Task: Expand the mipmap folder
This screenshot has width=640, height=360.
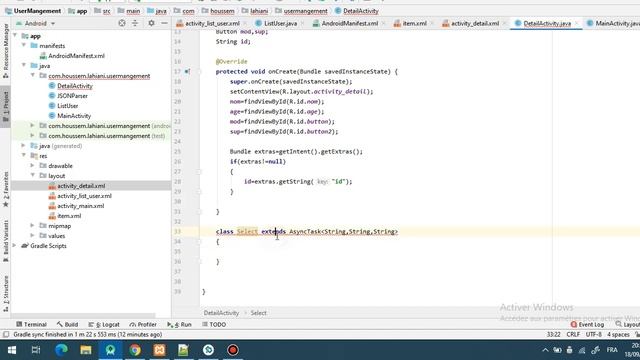Action: click(x=33, y=225)
